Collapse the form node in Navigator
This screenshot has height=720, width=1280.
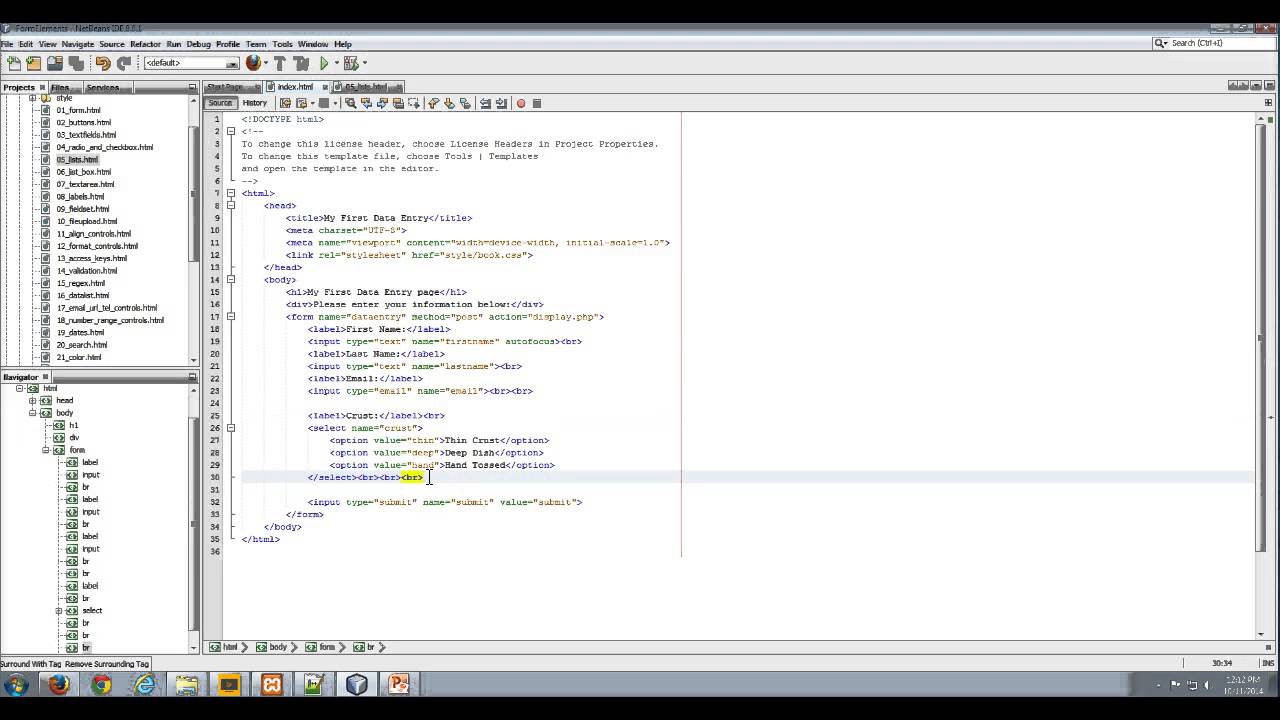pyautogui.click(x=46, y=450)
